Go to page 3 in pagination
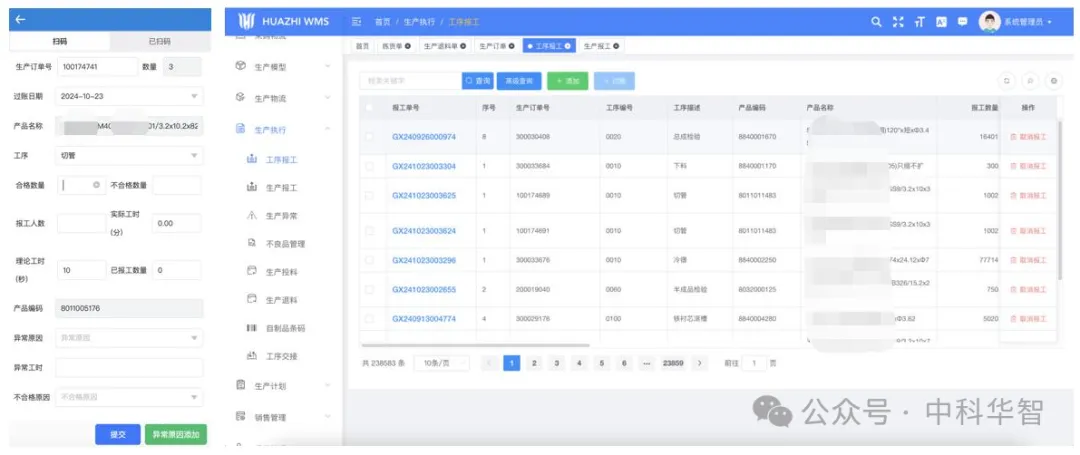The width and height of the screenshot is (1080, 455). [556, 363]
